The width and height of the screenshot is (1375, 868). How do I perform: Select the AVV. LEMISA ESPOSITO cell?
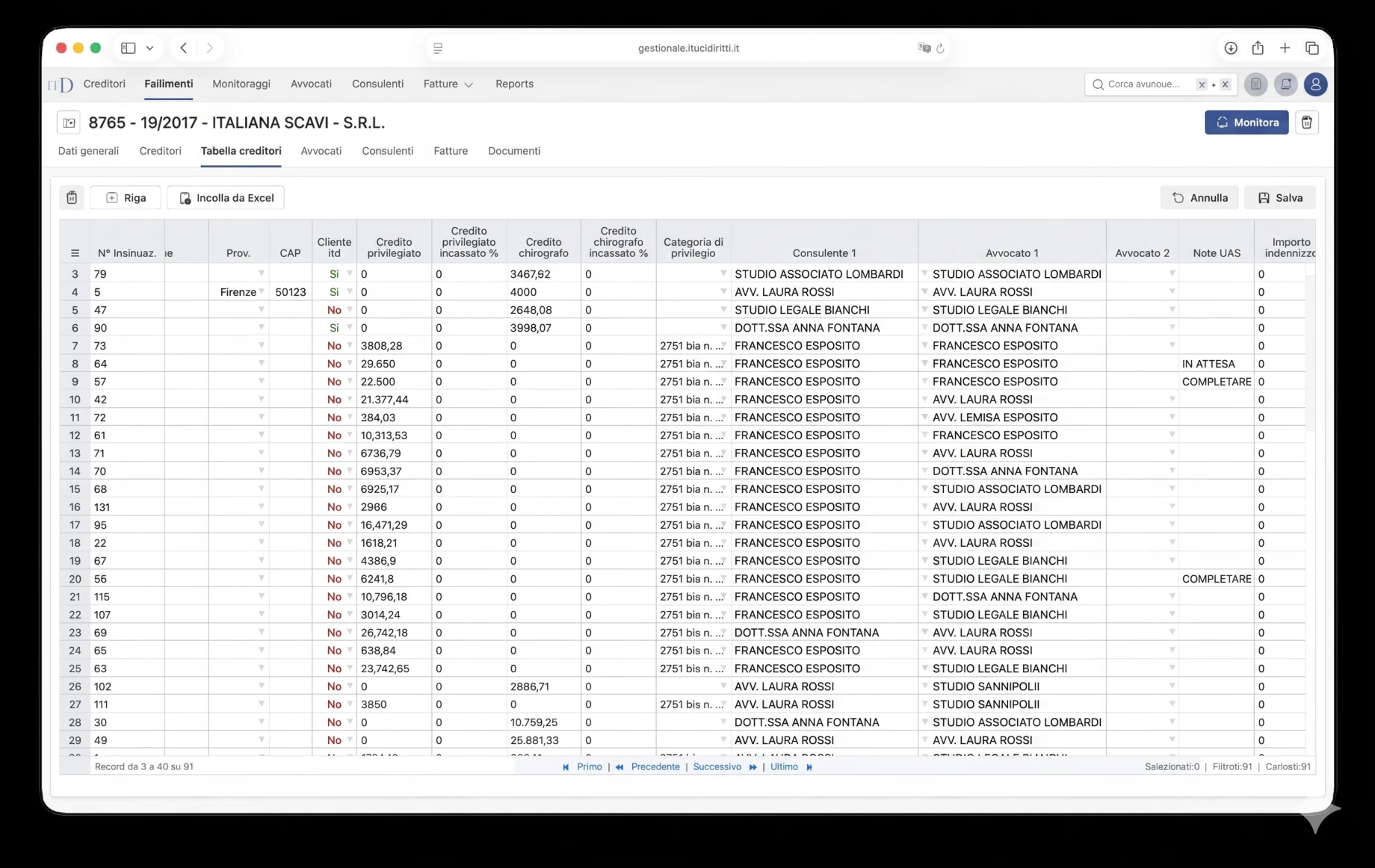tap(1013, 418)
